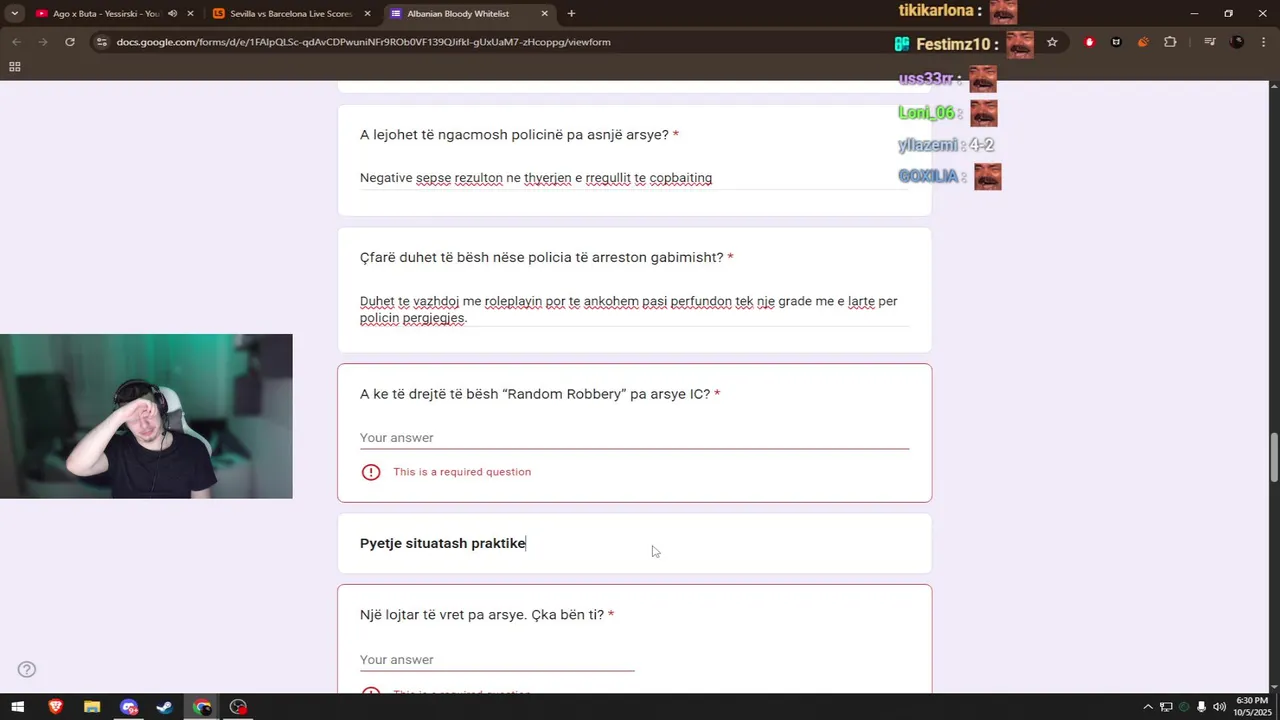Edit the wrongful arrest answer text
This screenshot has width=1280, height=720.
pos(634,309)
